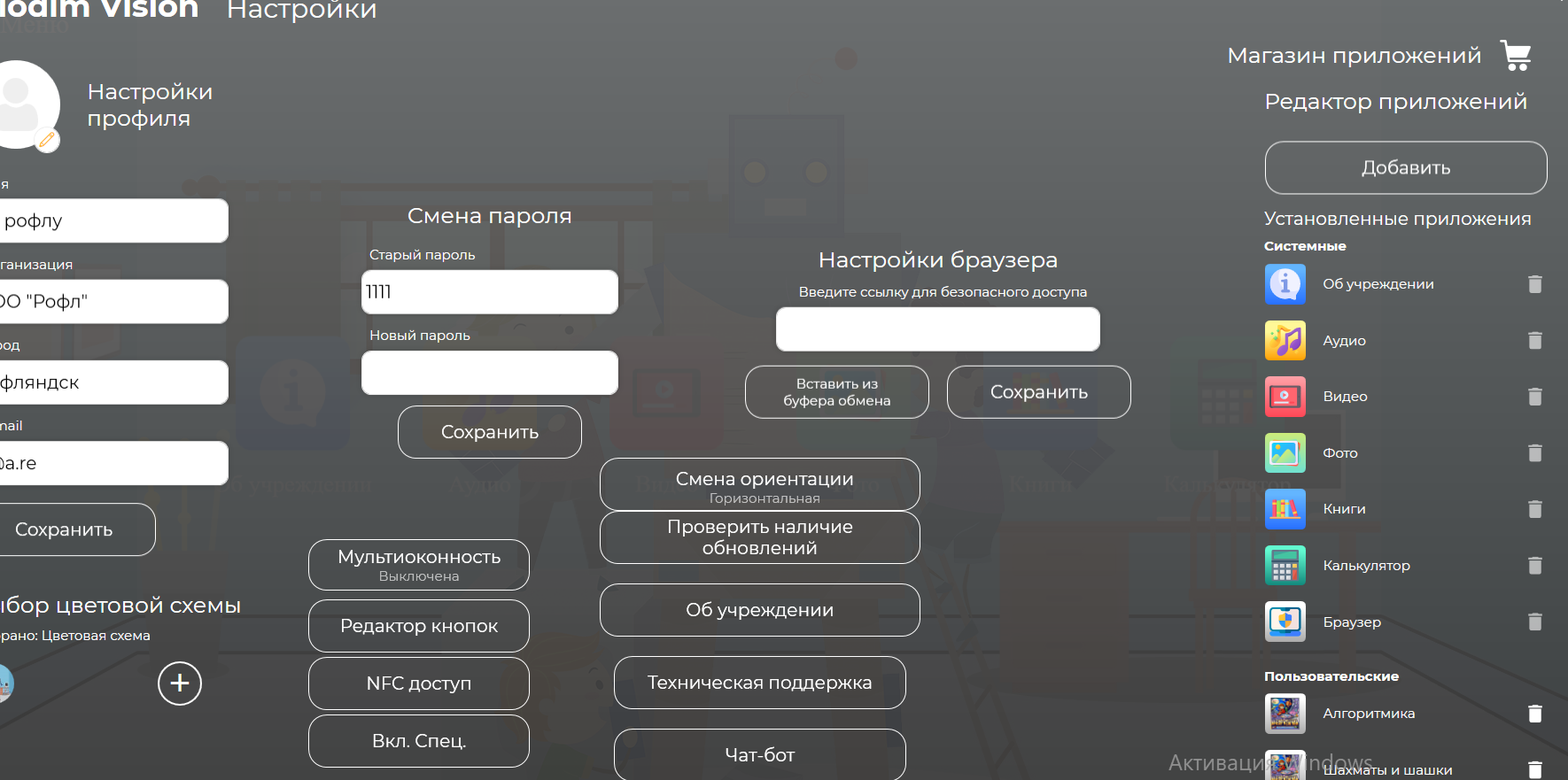Select the Фото picture app icon
Viewport: 1568px width, 780px height.
pyautogui.click(x=1285, y=453)
